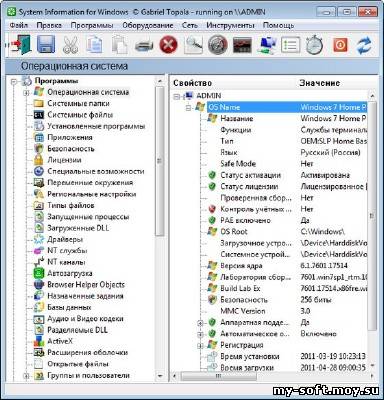Image resolution: width=384 pixels, height=400 pixels.
Task: Click the Аудио и Видео кодеки icon
Action: [x=39, y=319]
